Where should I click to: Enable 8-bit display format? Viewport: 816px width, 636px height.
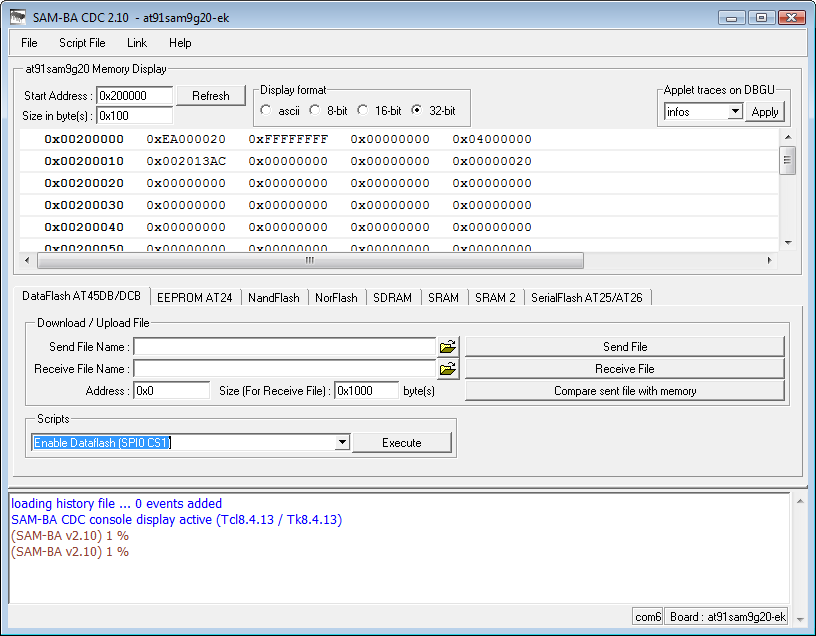[316, 111]
